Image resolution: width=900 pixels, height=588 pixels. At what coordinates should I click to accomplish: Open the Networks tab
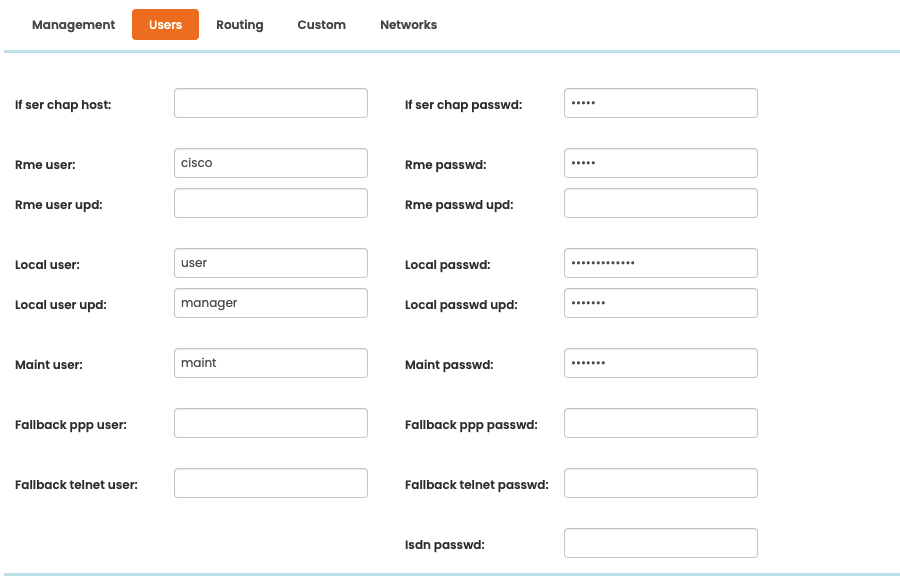(409, 25)
